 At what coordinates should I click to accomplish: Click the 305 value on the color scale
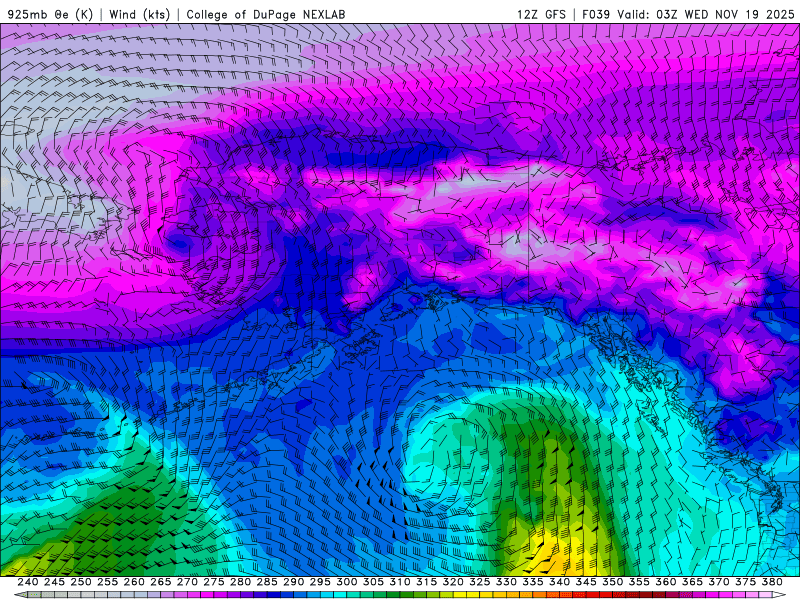tap(373, 582)
